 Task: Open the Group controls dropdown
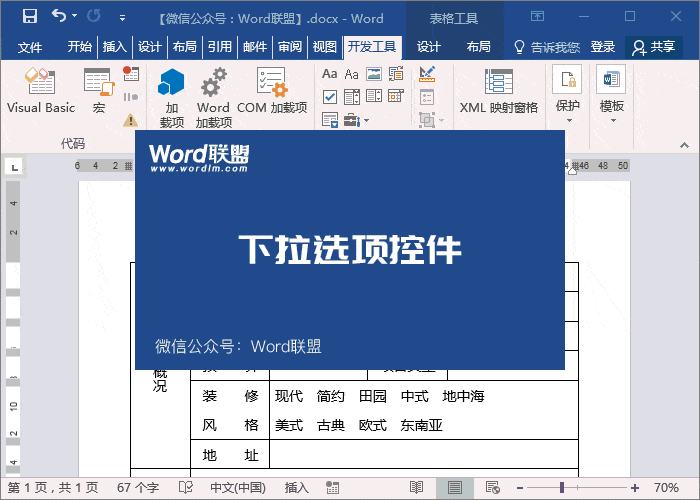pyautogui.click(x=431, y=120)
